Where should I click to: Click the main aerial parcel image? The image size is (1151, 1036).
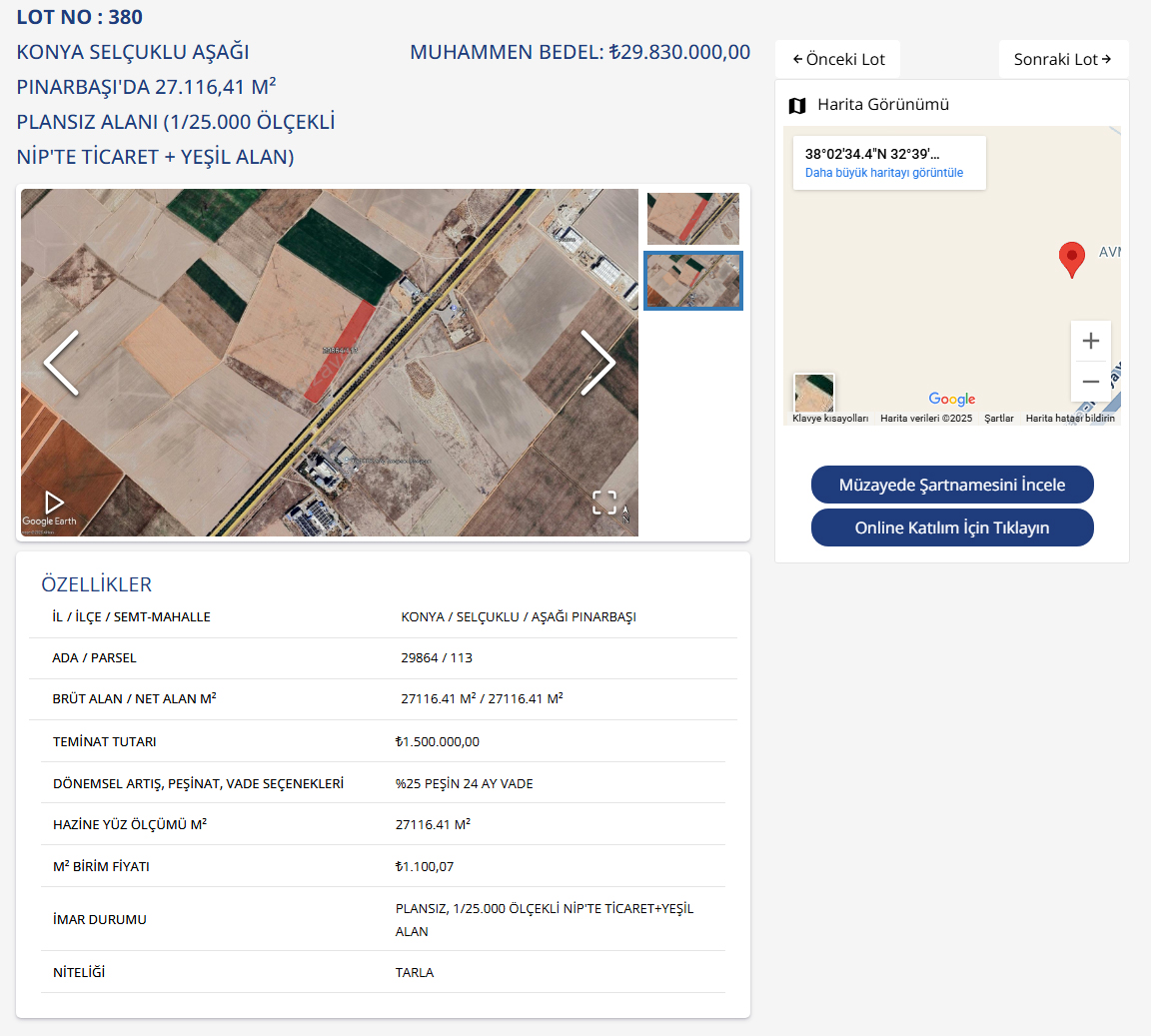330,363
